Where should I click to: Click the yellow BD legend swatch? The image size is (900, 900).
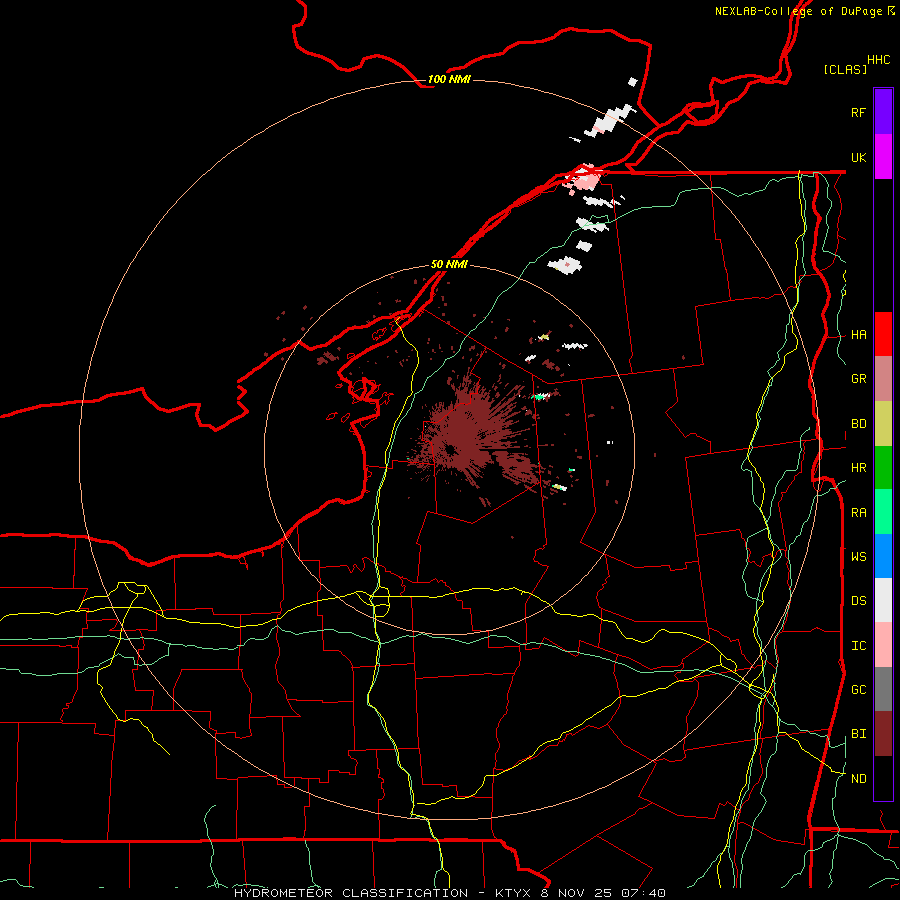click(x=883, y=424)
